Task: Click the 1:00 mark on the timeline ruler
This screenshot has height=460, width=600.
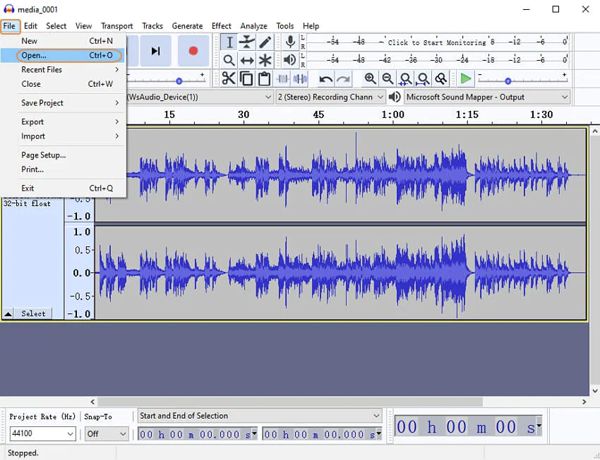Action: pos(393,114)
